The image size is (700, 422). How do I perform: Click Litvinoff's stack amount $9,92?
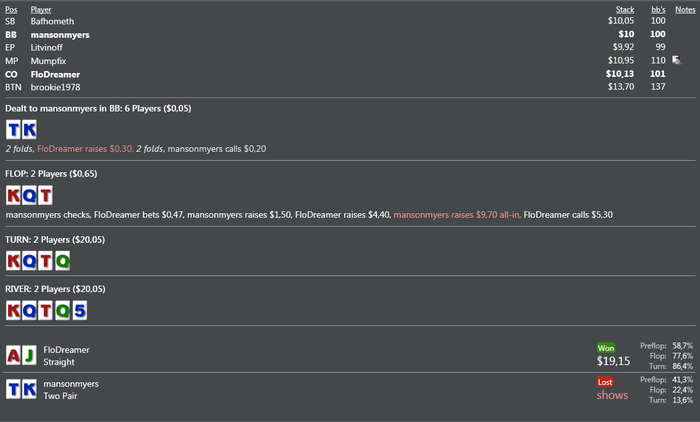(623, 47)
